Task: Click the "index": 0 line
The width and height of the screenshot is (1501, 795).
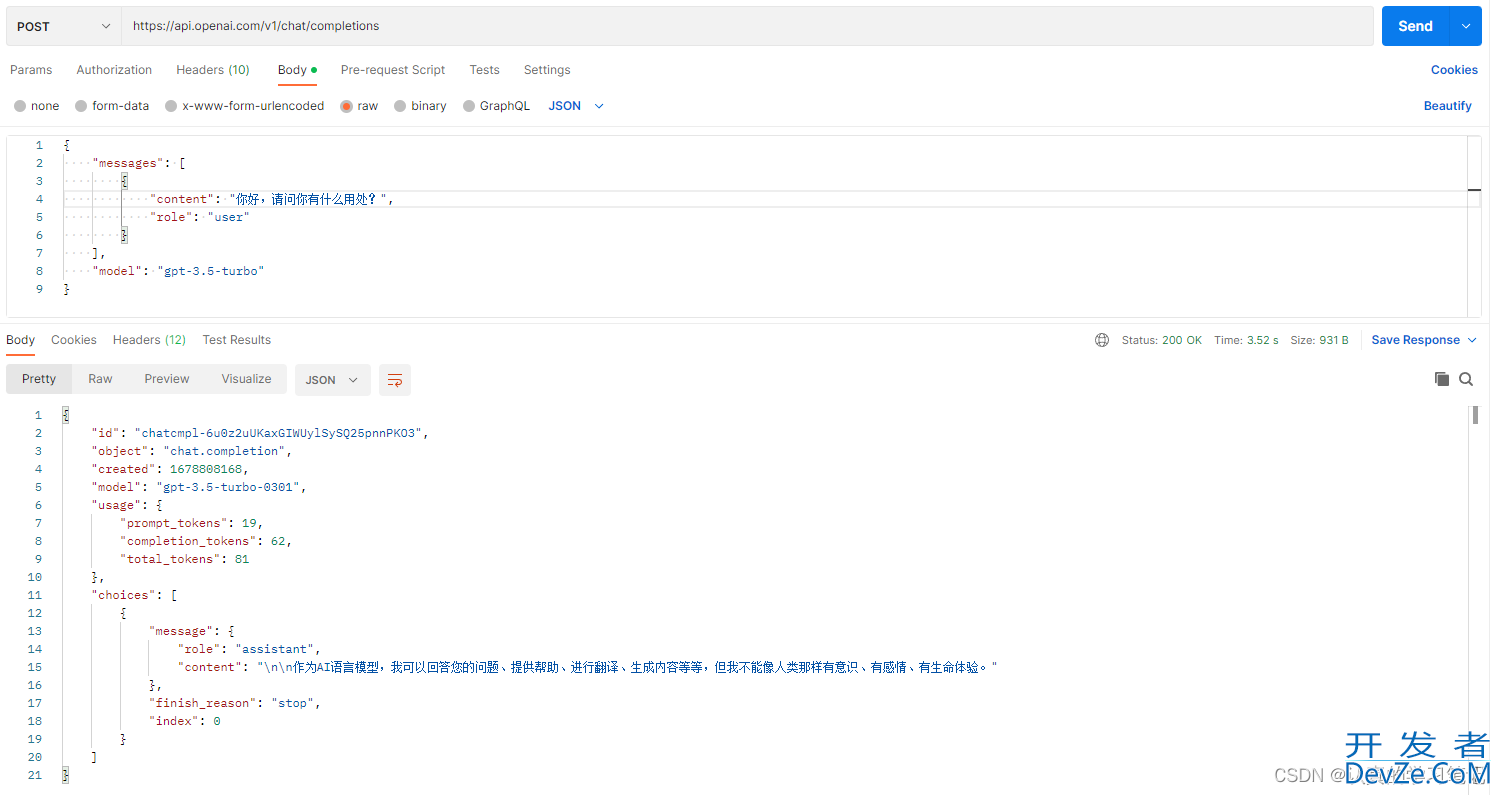Action: point(185,721)
